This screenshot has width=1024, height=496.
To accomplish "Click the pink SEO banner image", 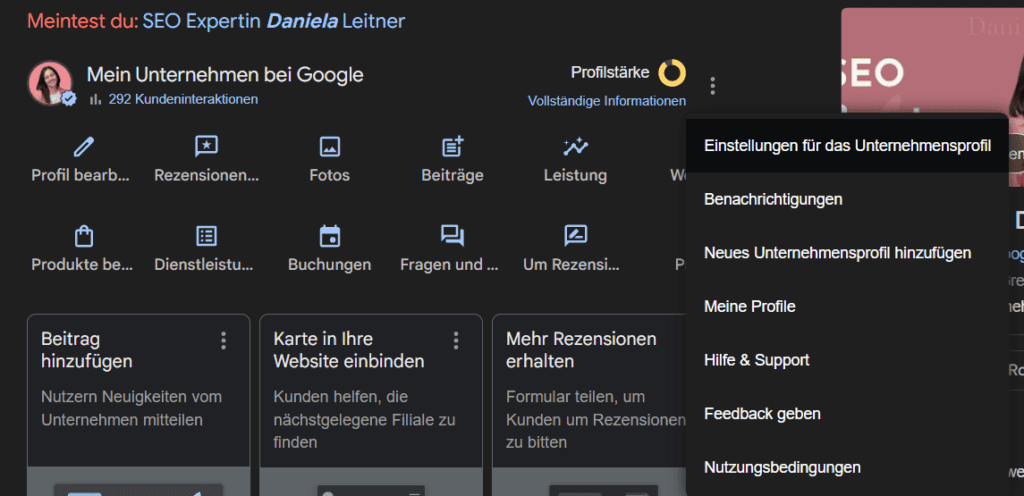I will 932,62.
